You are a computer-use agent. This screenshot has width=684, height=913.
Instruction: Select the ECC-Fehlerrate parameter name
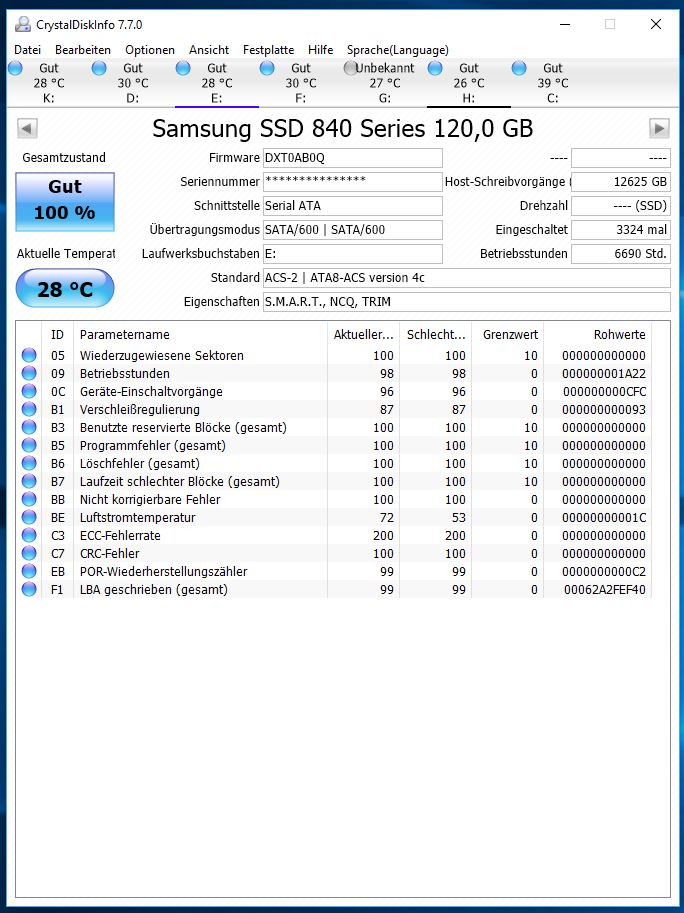120,536
